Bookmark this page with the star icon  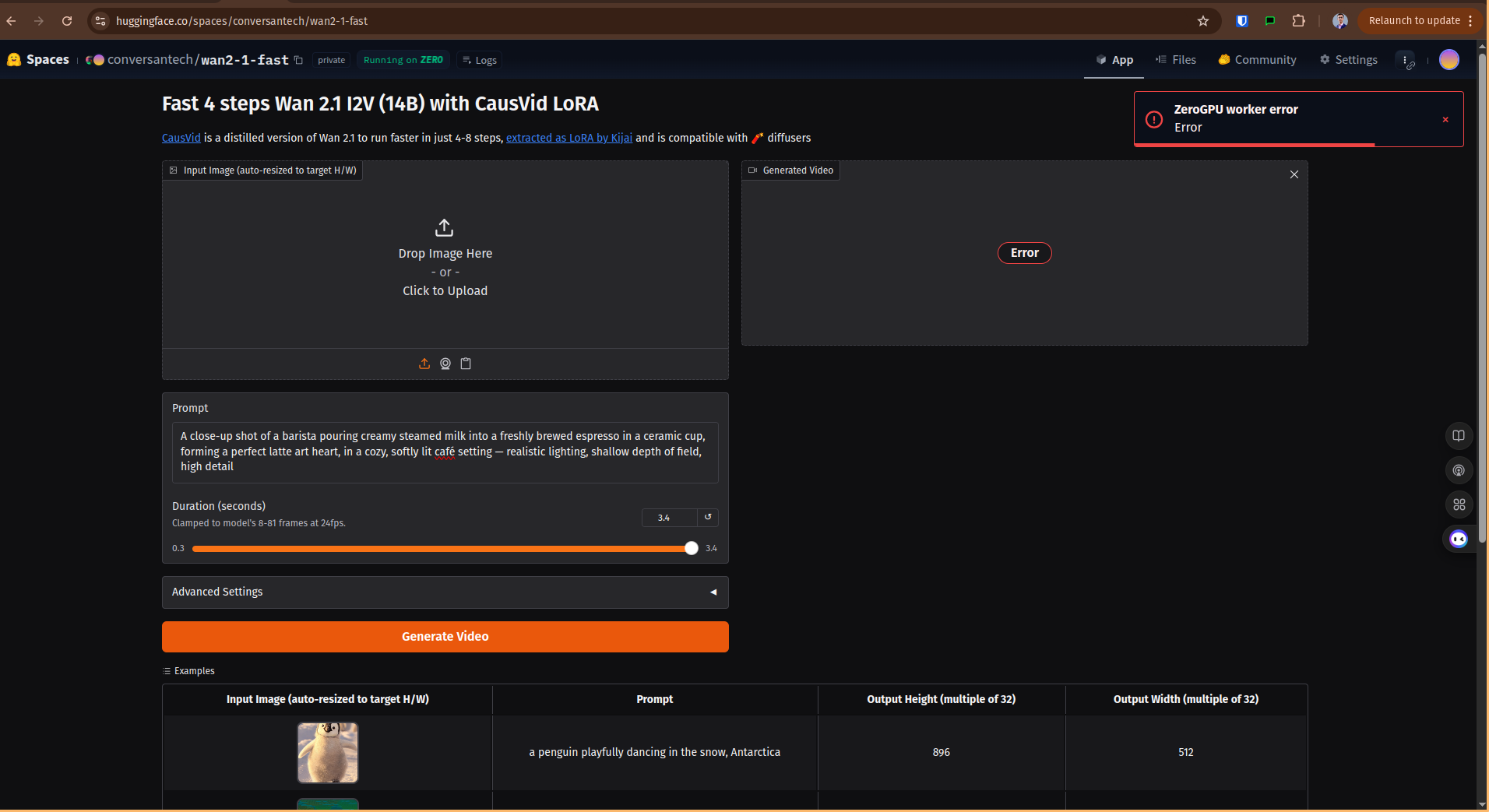[x=1203, y=21]
